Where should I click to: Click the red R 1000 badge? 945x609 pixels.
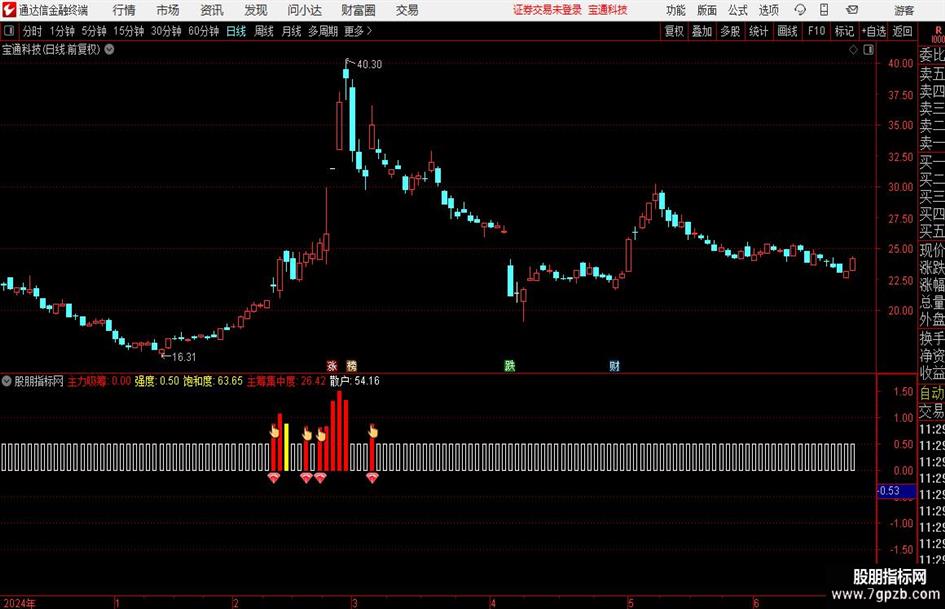coord(938,34)
